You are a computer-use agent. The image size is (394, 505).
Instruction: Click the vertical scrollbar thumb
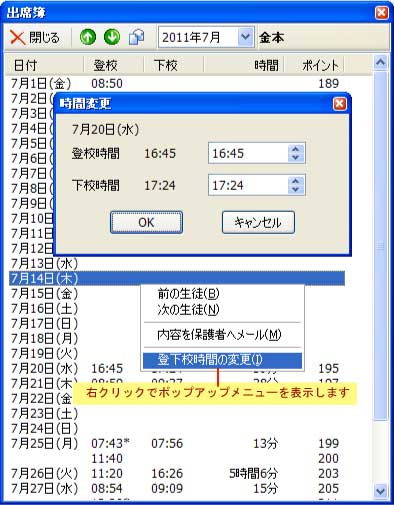coord(380,246)
